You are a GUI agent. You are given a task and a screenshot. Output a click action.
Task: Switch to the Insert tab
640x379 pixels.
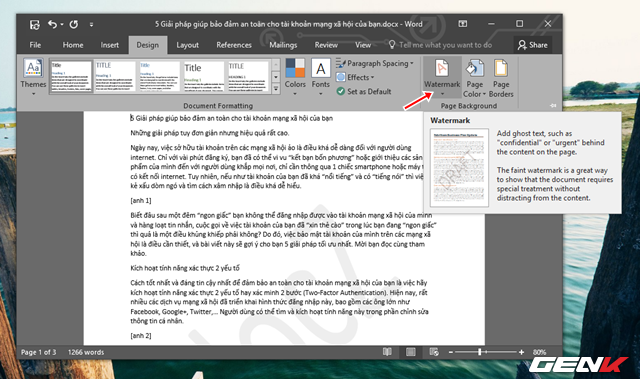[x=110, y=45]
